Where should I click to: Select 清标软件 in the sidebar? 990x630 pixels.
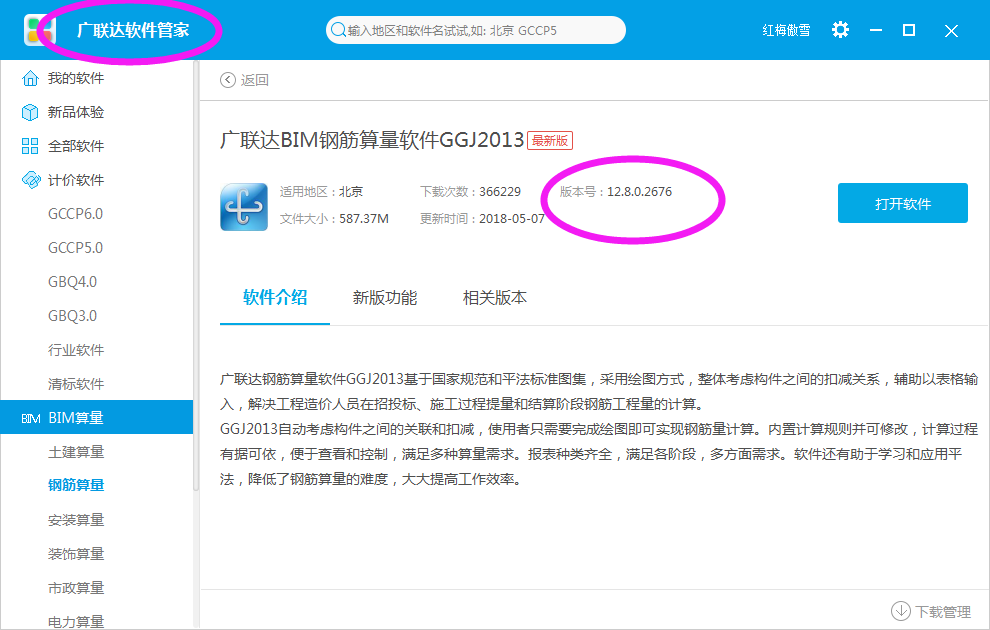coord(76,384)
